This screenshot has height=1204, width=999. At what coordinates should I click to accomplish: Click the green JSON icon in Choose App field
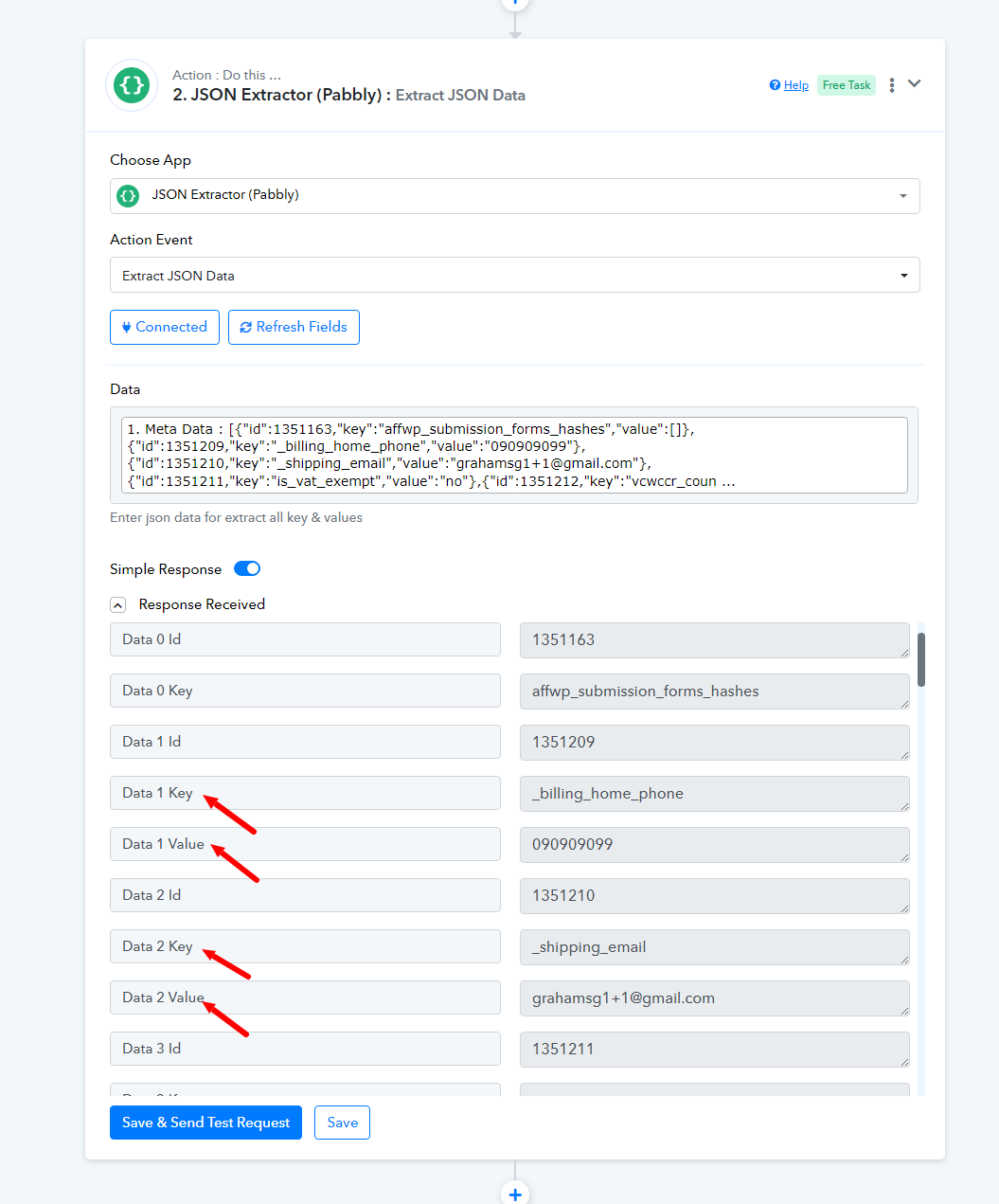click(x=128, y=196)
